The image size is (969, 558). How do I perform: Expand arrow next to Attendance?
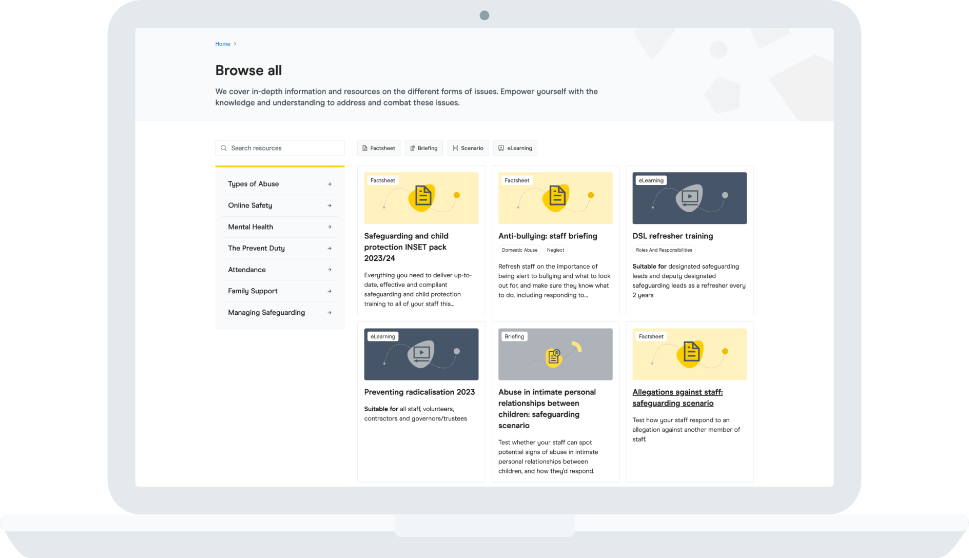tap(329, 270)
